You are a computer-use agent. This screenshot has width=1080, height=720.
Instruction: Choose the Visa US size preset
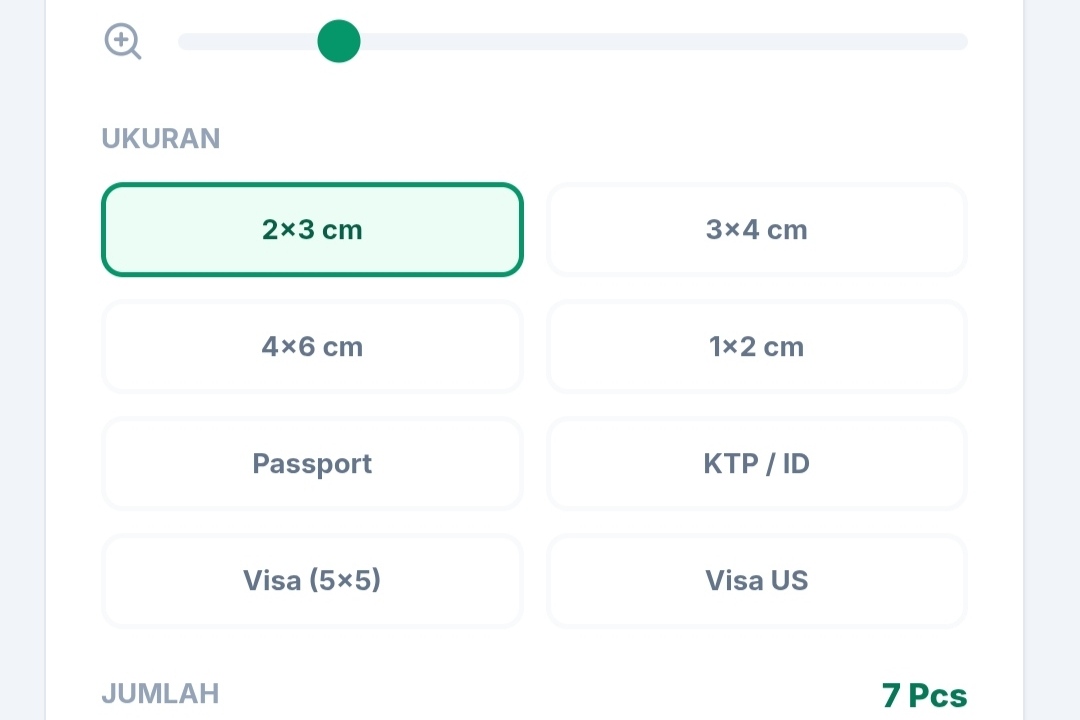pos(757,581)
